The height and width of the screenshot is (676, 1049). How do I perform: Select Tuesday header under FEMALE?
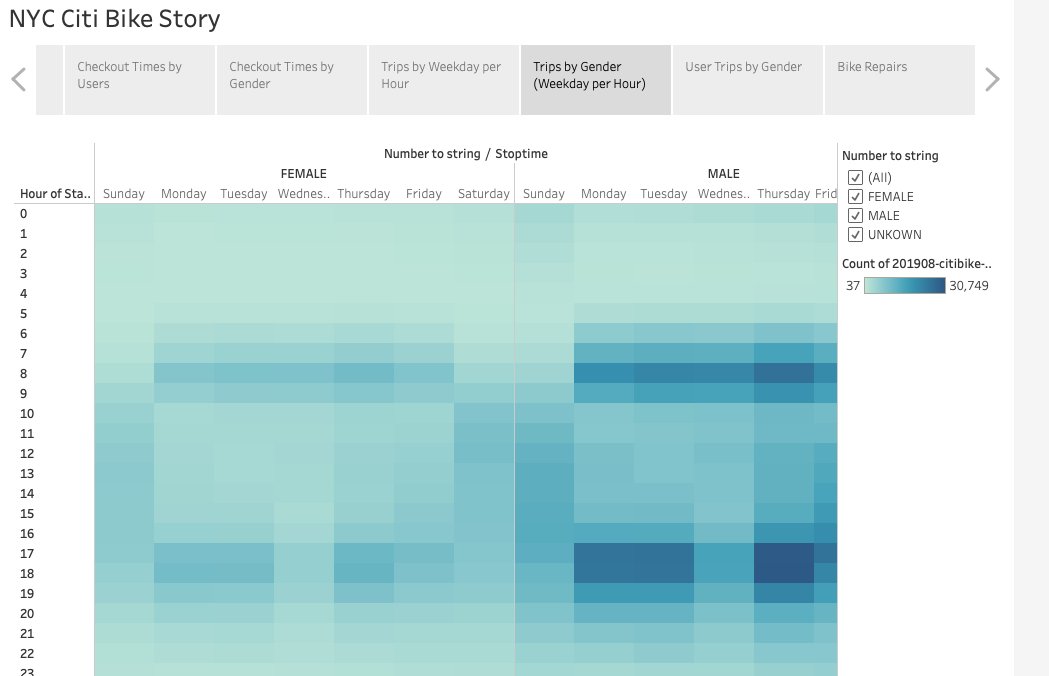[244, 194]
